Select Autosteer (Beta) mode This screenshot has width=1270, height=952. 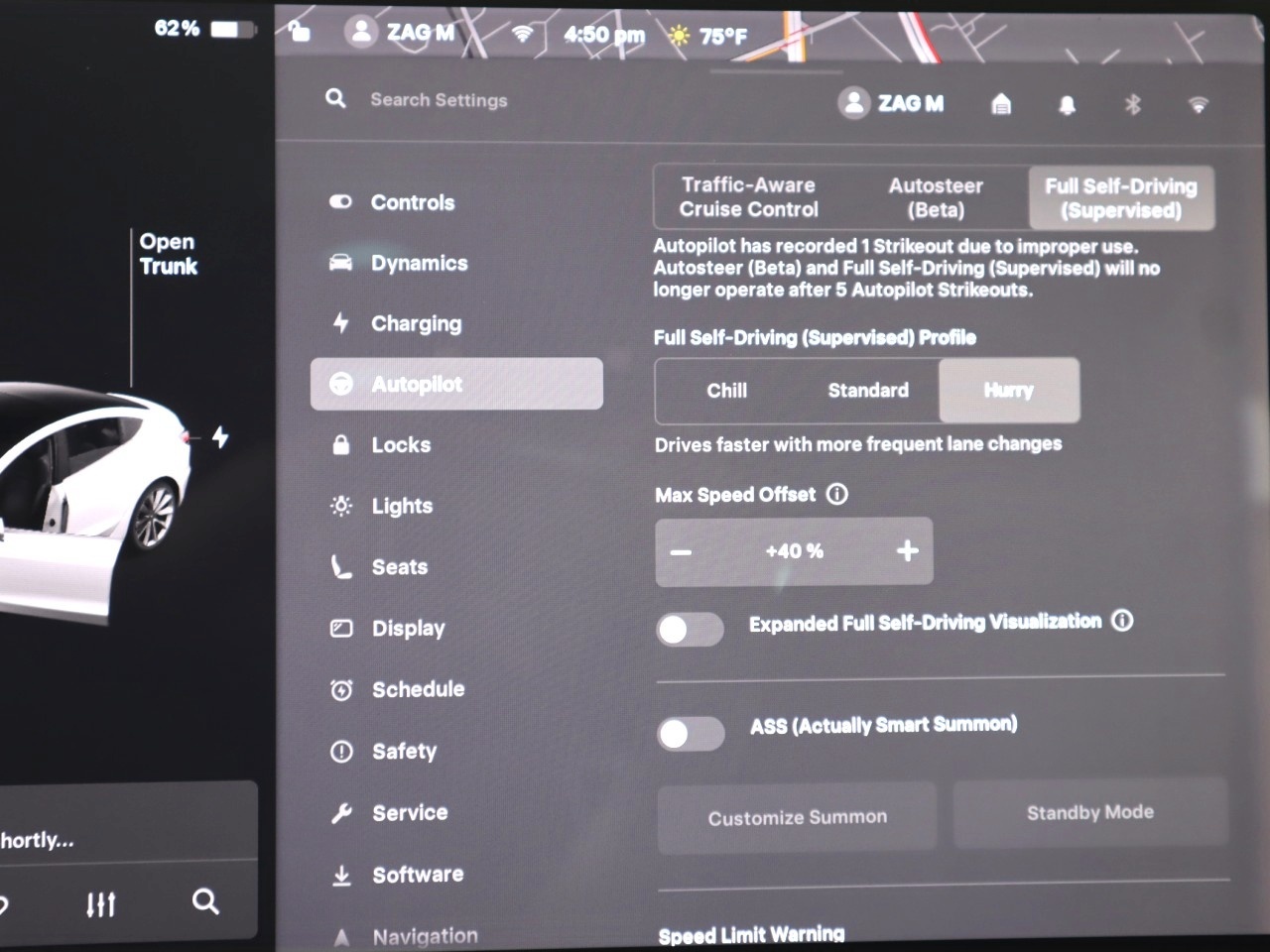(x=936, y=197)
